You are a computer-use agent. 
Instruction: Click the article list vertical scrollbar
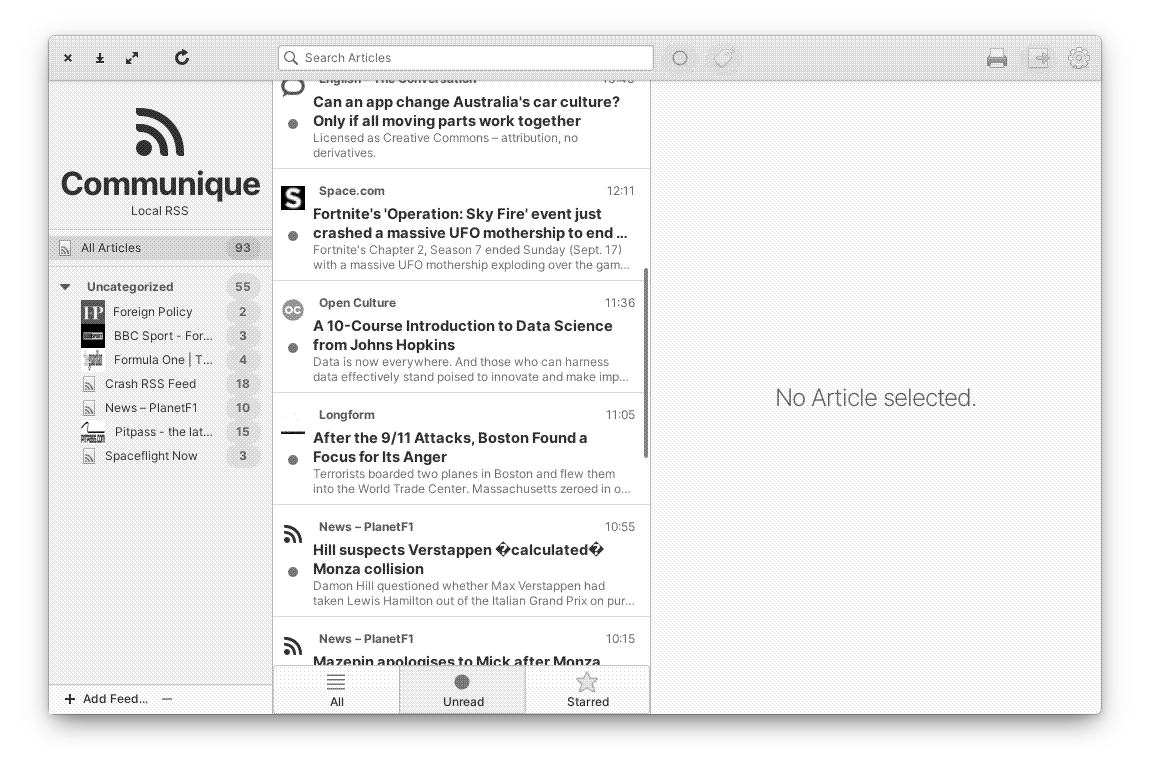645,363
